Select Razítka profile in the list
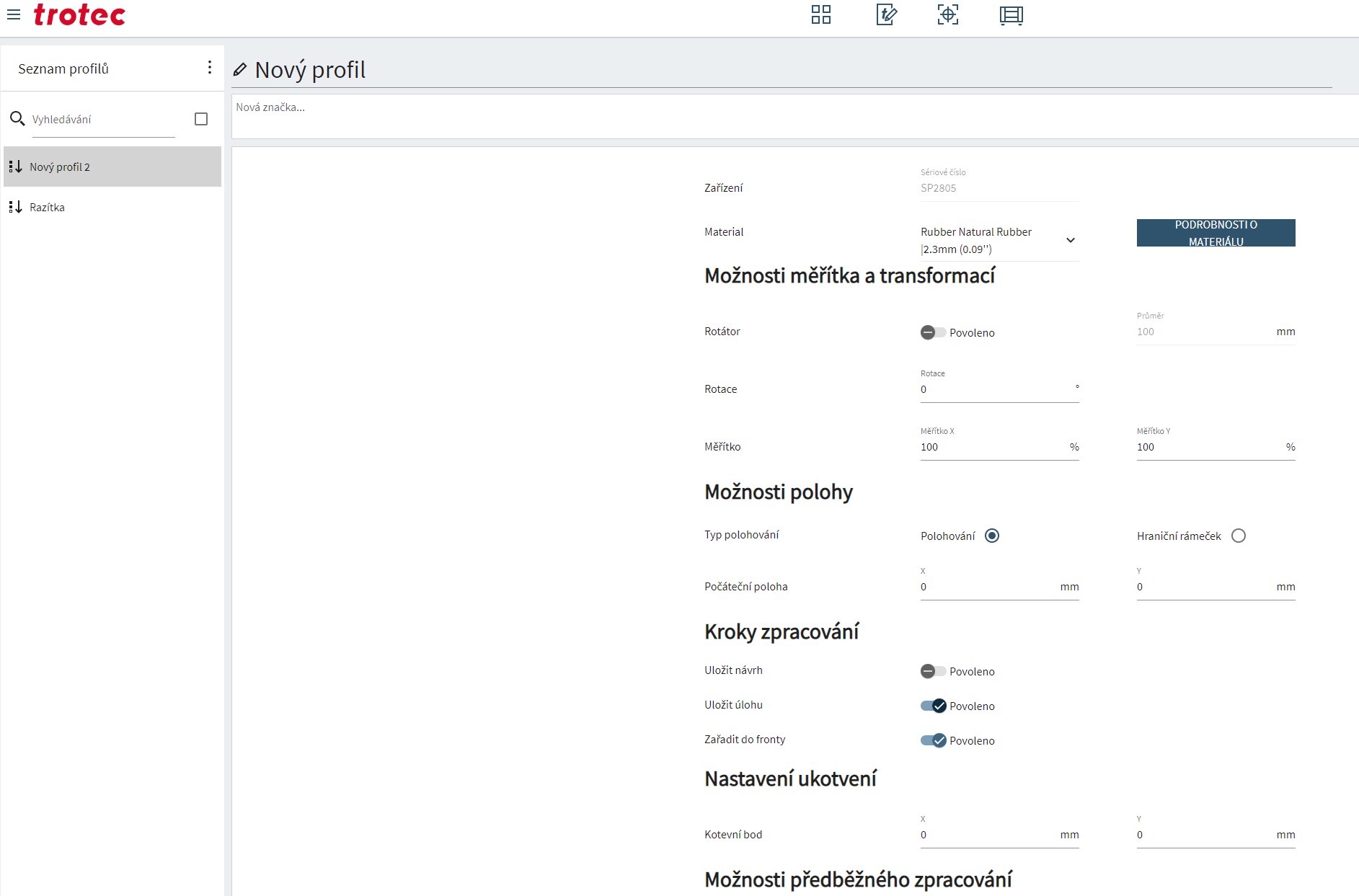This screenshot has width=1359, height=896. point(47,208)
